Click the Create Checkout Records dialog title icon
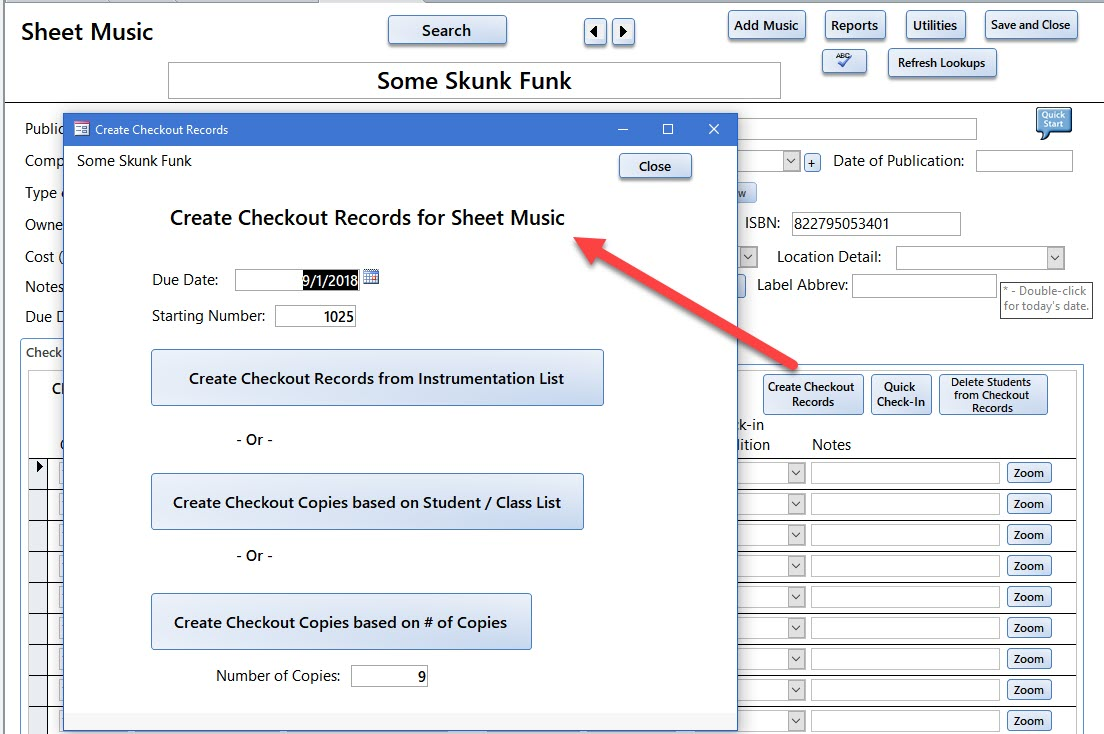Screen dimensions: 1104x734 (x=82, y=129)
